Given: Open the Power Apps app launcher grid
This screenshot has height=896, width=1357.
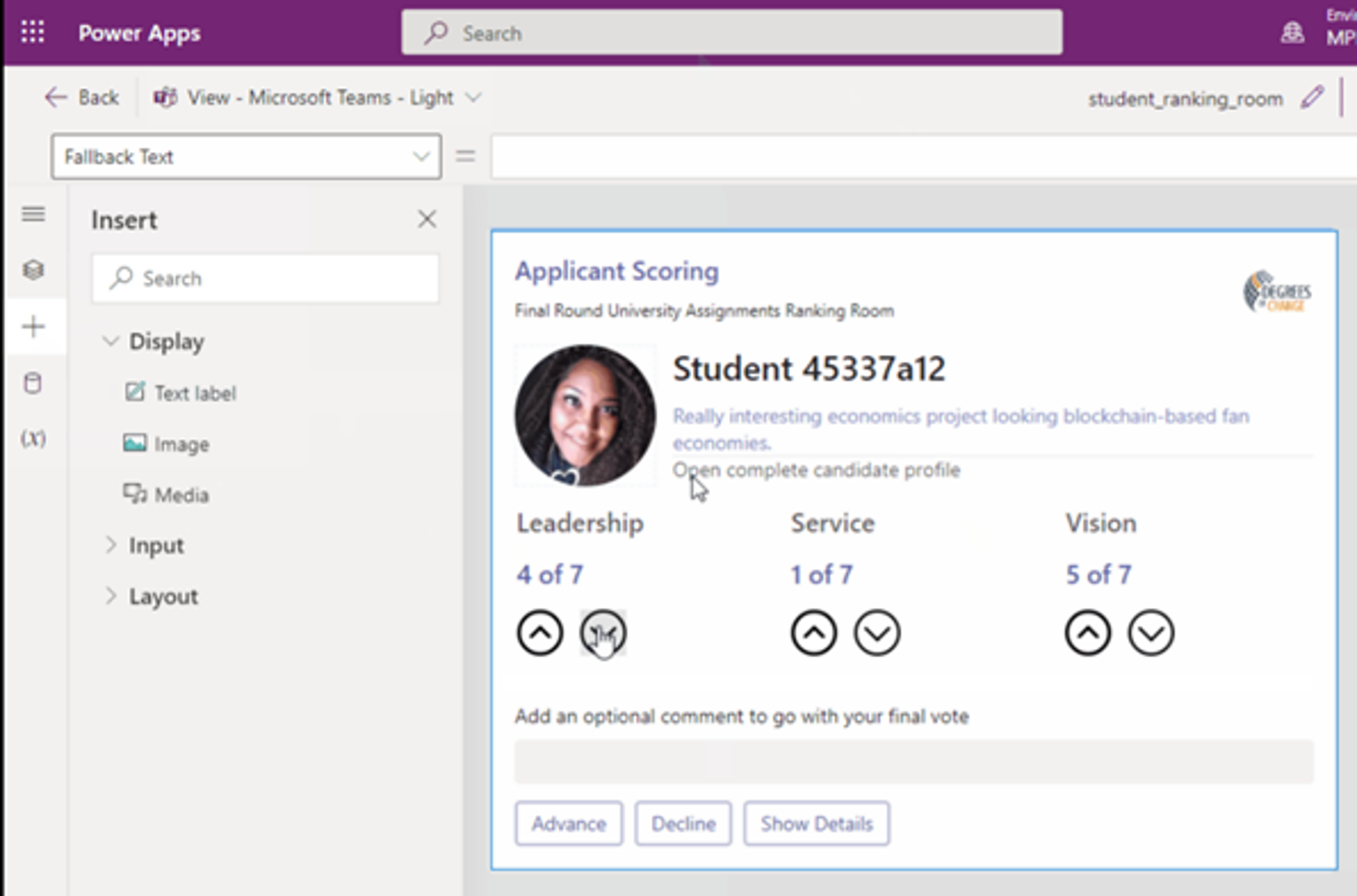Looking at the screenshot, I should pos(33,33).
